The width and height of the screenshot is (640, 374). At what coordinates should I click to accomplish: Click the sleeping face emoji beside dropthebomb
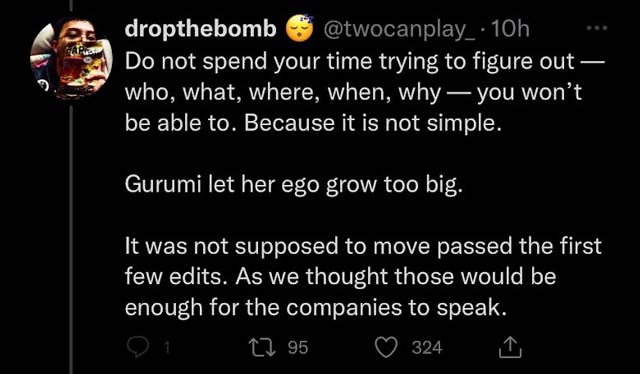pos(300,28)
